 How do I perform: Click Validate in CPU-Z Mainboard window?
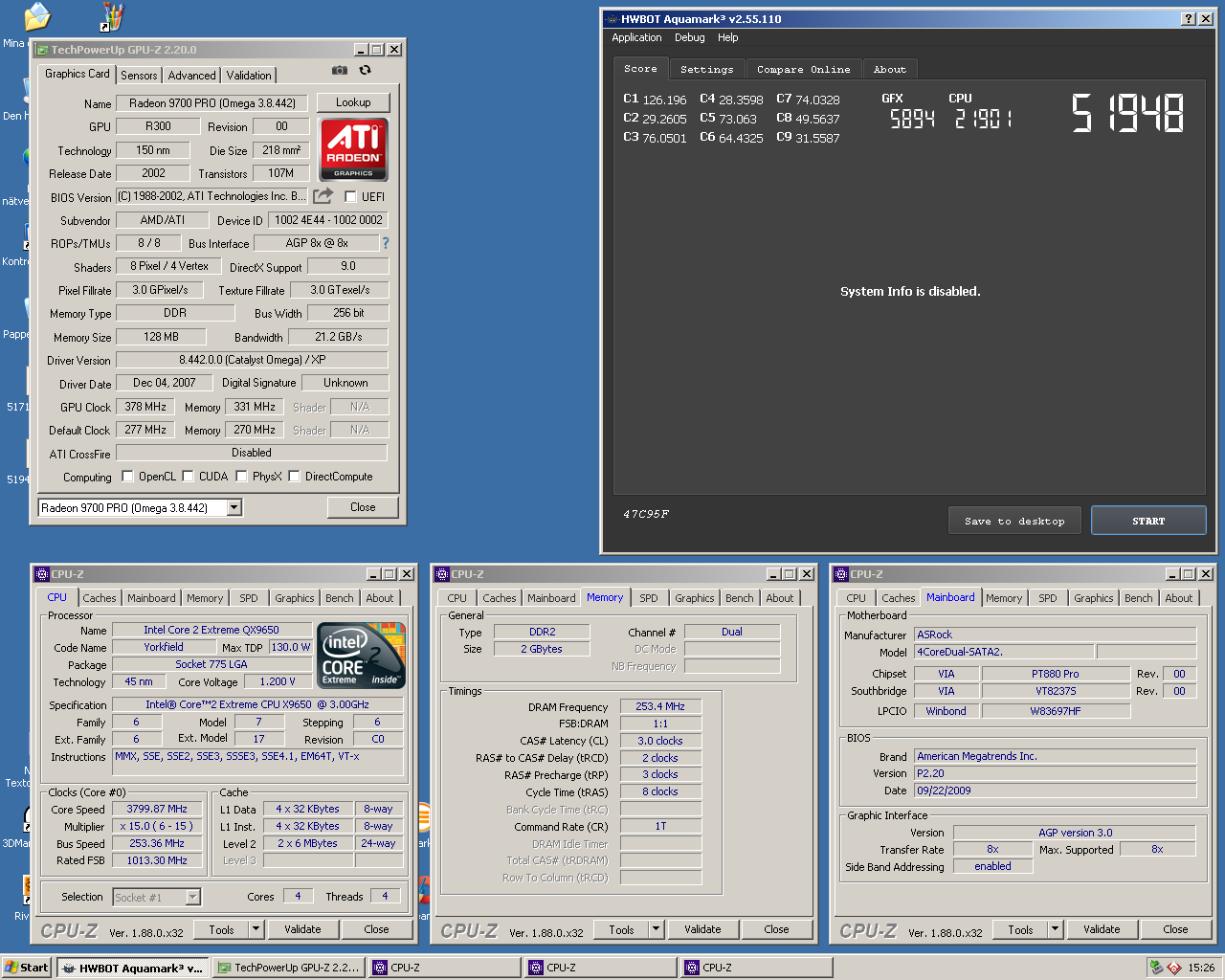click(1102, 929)
